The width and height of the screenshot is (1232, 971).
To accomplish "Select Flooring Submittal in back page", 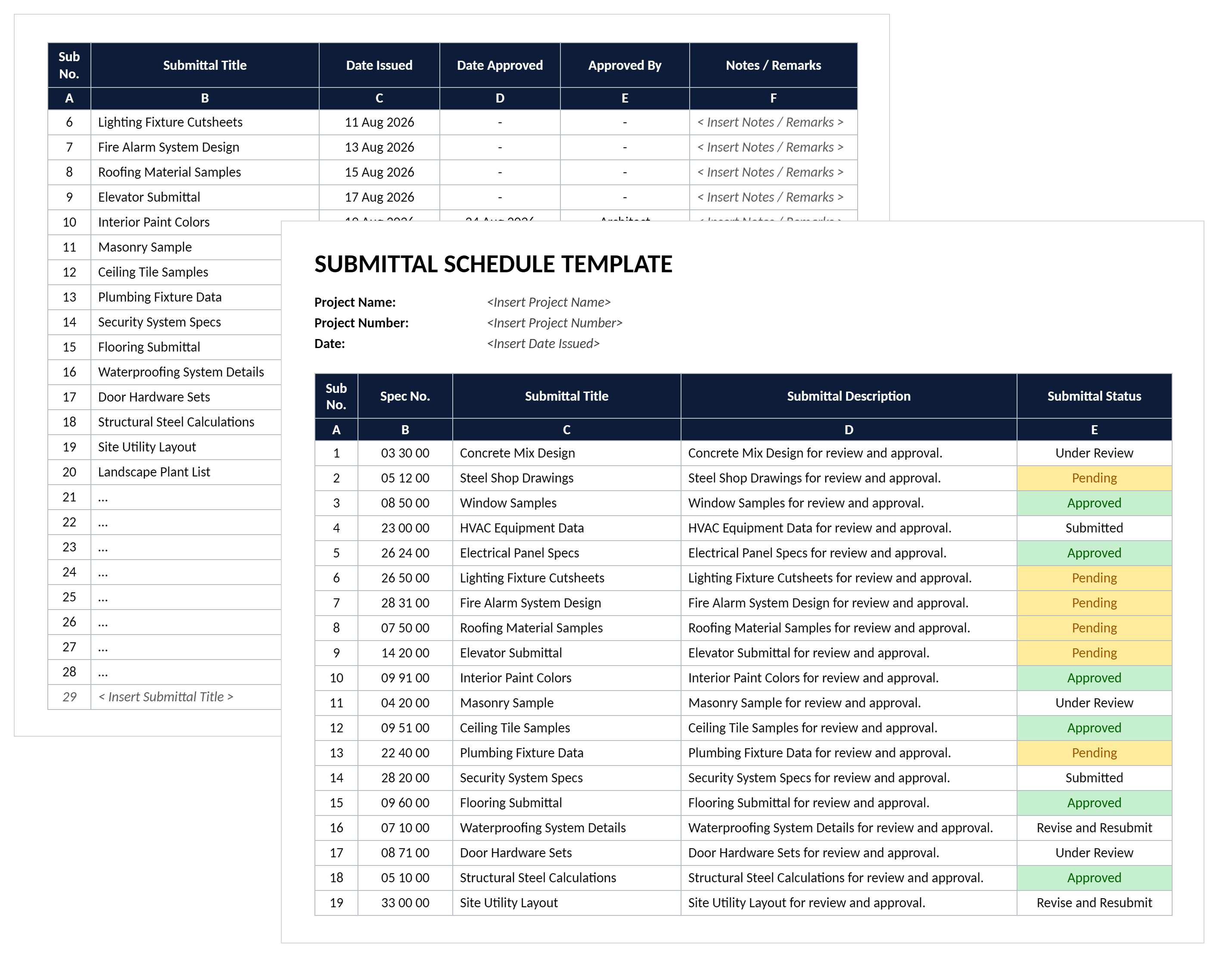I will pyautogui.click(x=186, y=347).
